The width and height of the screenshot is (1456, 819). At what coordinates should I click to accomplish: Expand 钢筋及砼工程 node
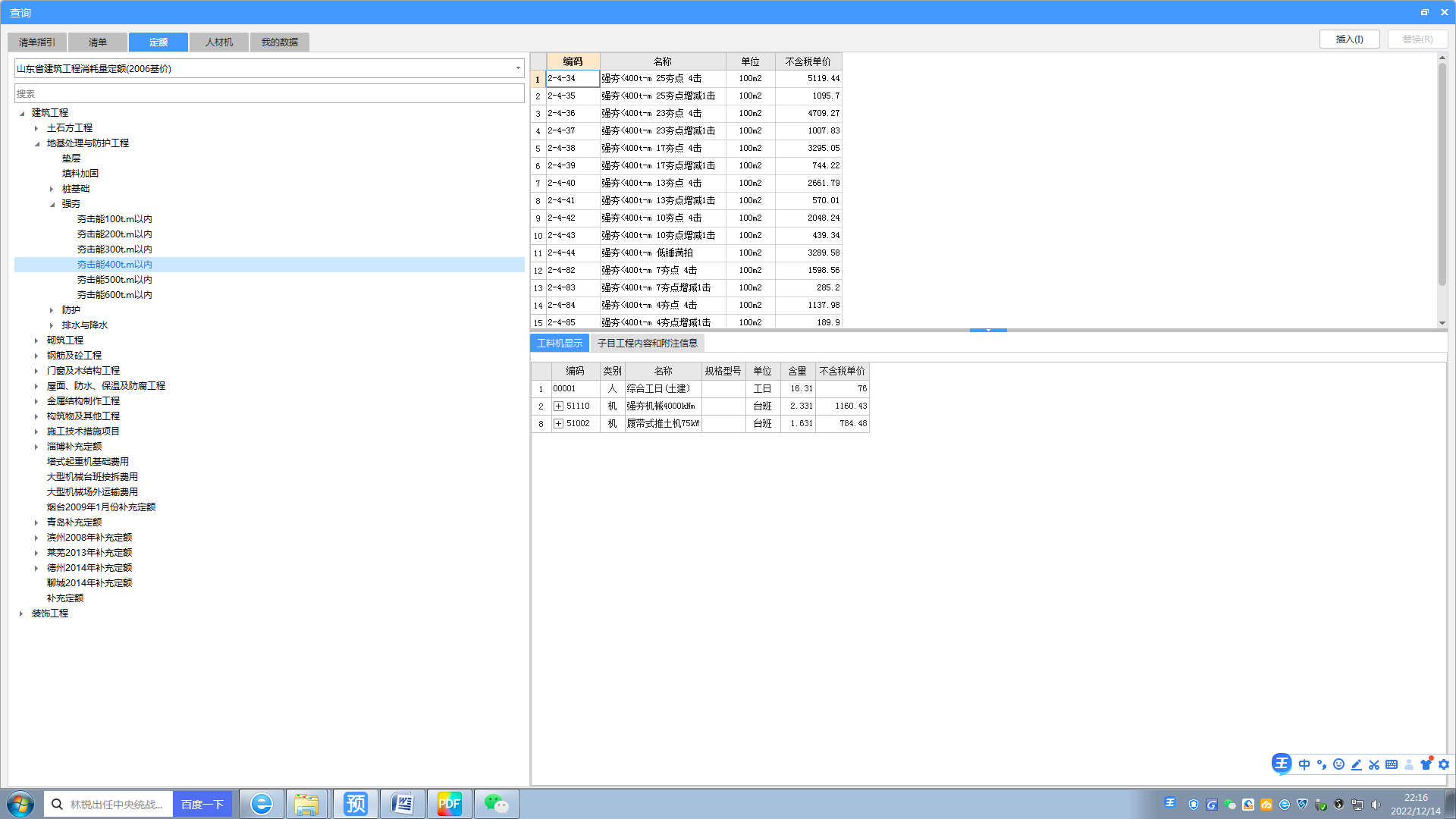36,356
